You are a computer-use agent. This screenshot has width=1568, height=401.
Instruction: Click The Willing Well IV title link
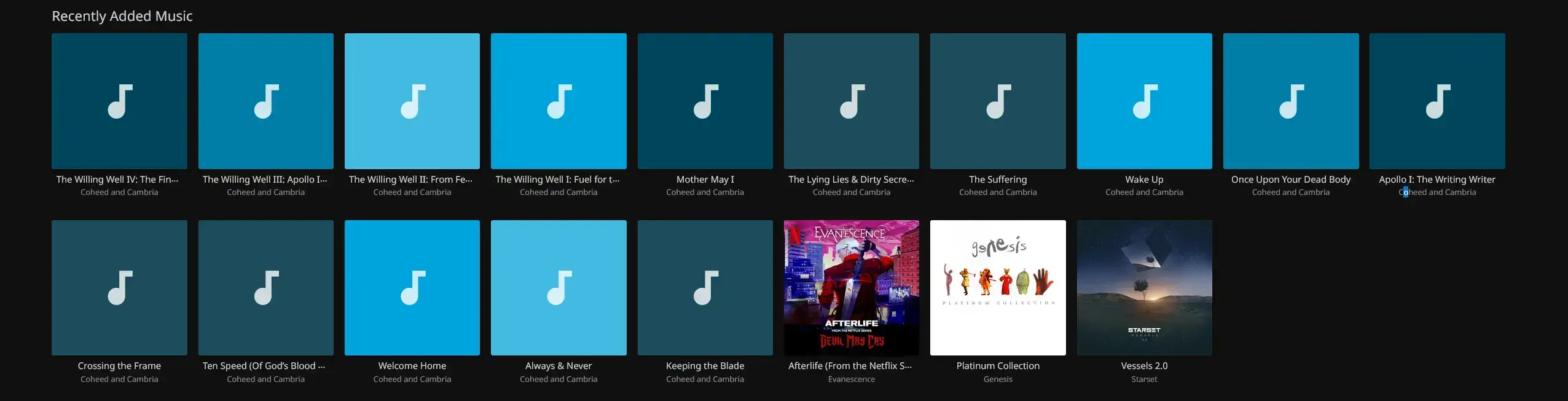click(117, 180)
